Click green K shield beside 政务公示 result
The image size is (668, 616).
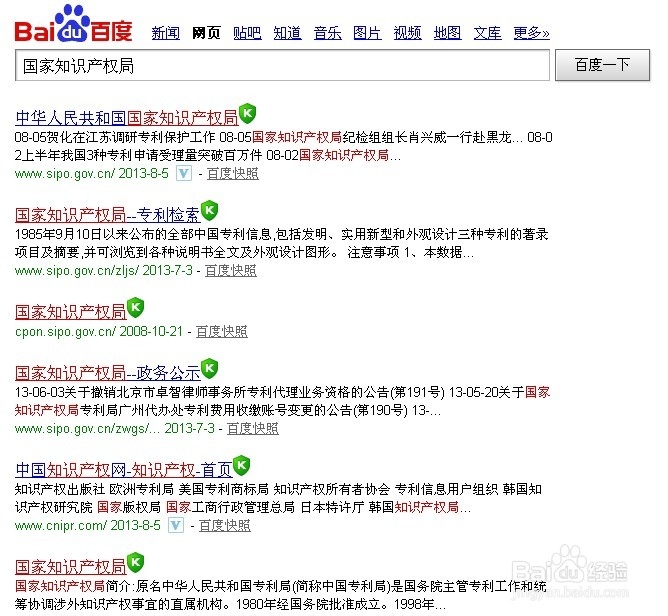point(209,368)
